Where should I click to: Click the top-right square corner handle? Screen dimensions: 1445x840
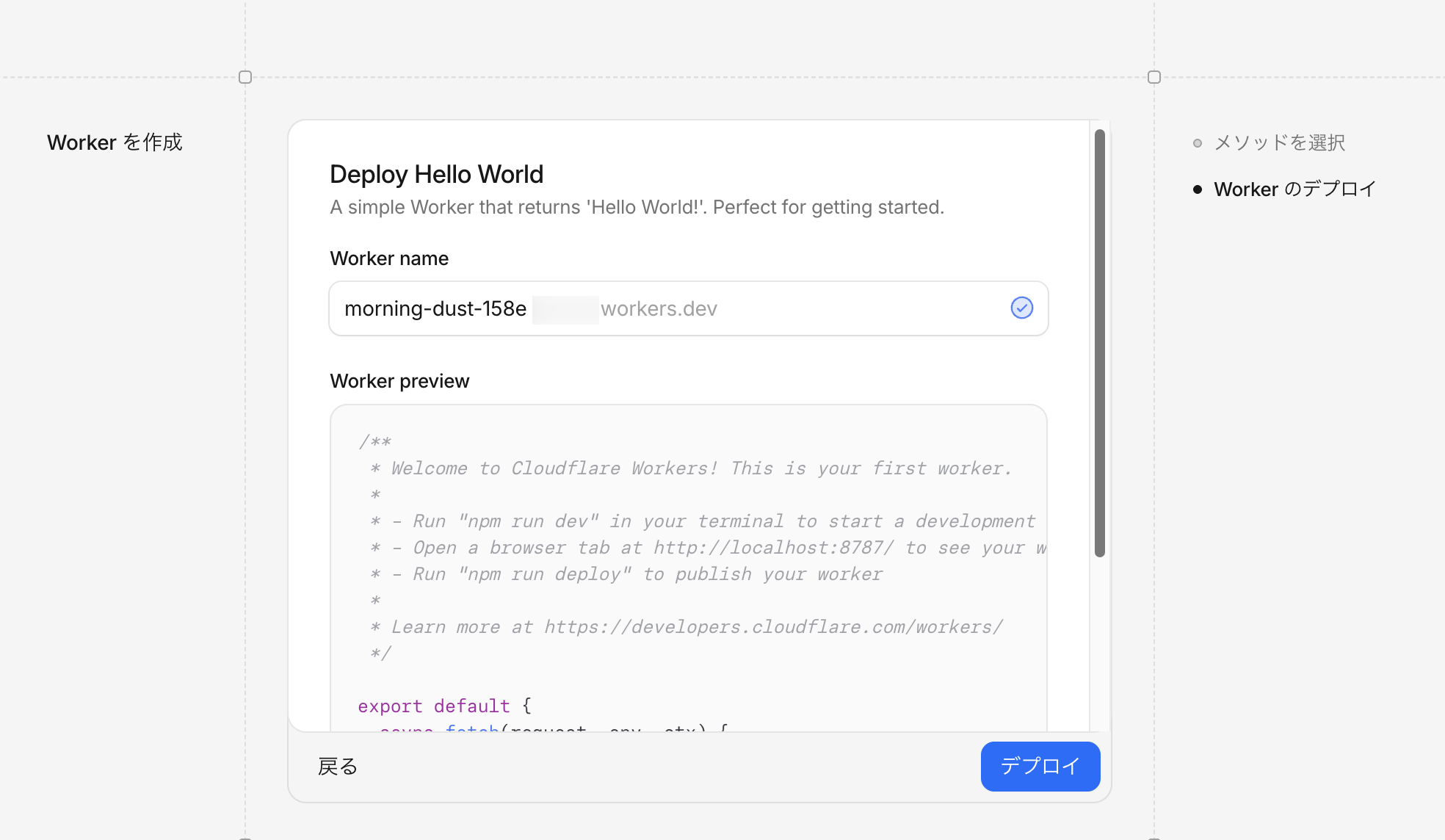[1154, 77]
